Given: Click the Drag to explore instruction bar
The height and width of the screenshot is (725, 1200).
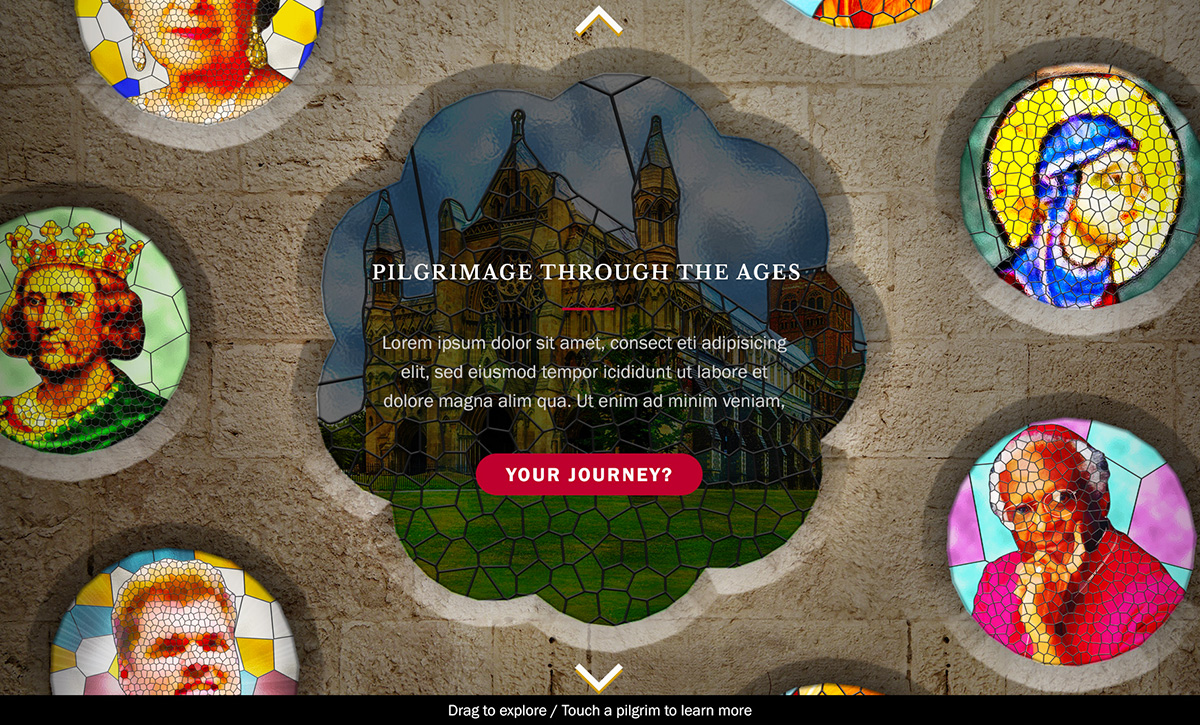Looking at the screenshot, I should [x=600, y=710].
